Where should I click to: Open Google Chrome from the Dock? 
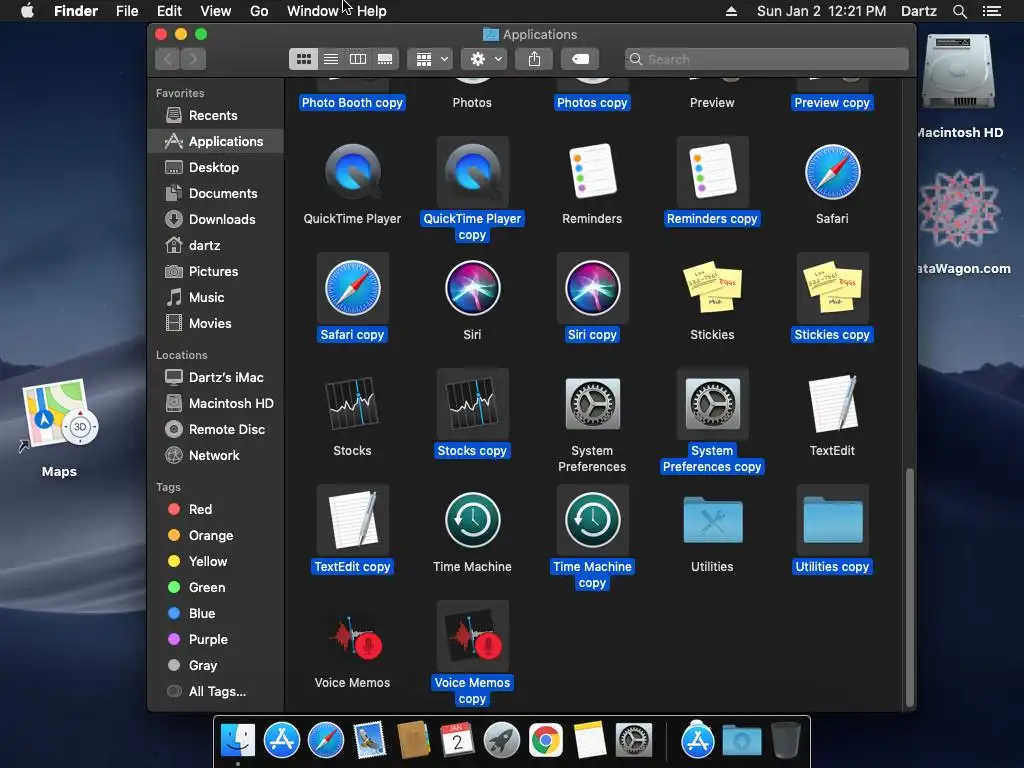[545, 740]
